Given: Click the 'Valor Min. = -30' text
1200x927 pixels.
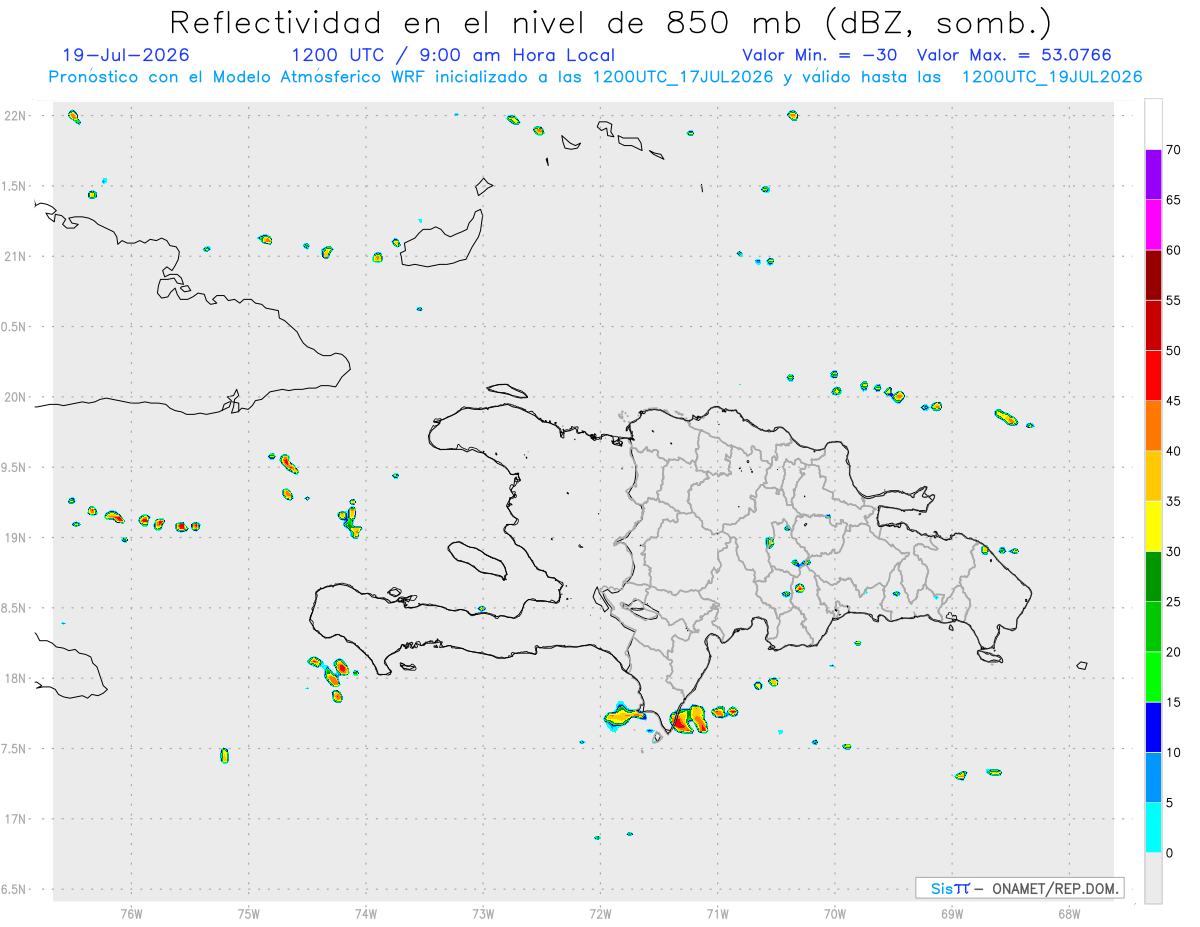Looking at the screenshot, I should pyautogui.click(x=822, y=55).
